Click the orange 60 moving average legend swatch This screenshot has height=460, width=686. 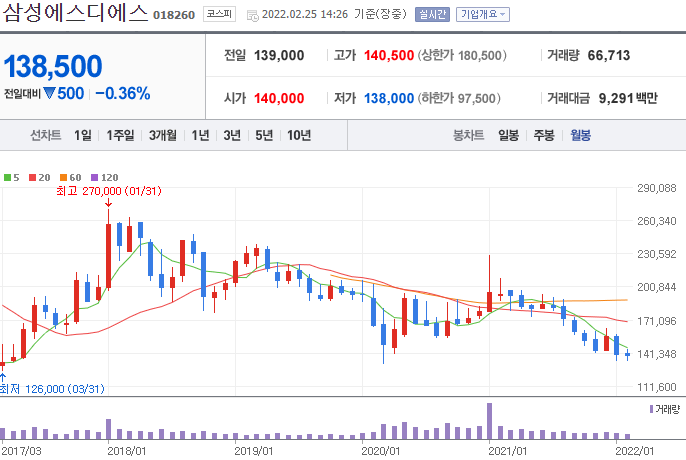tap(63, 177)
